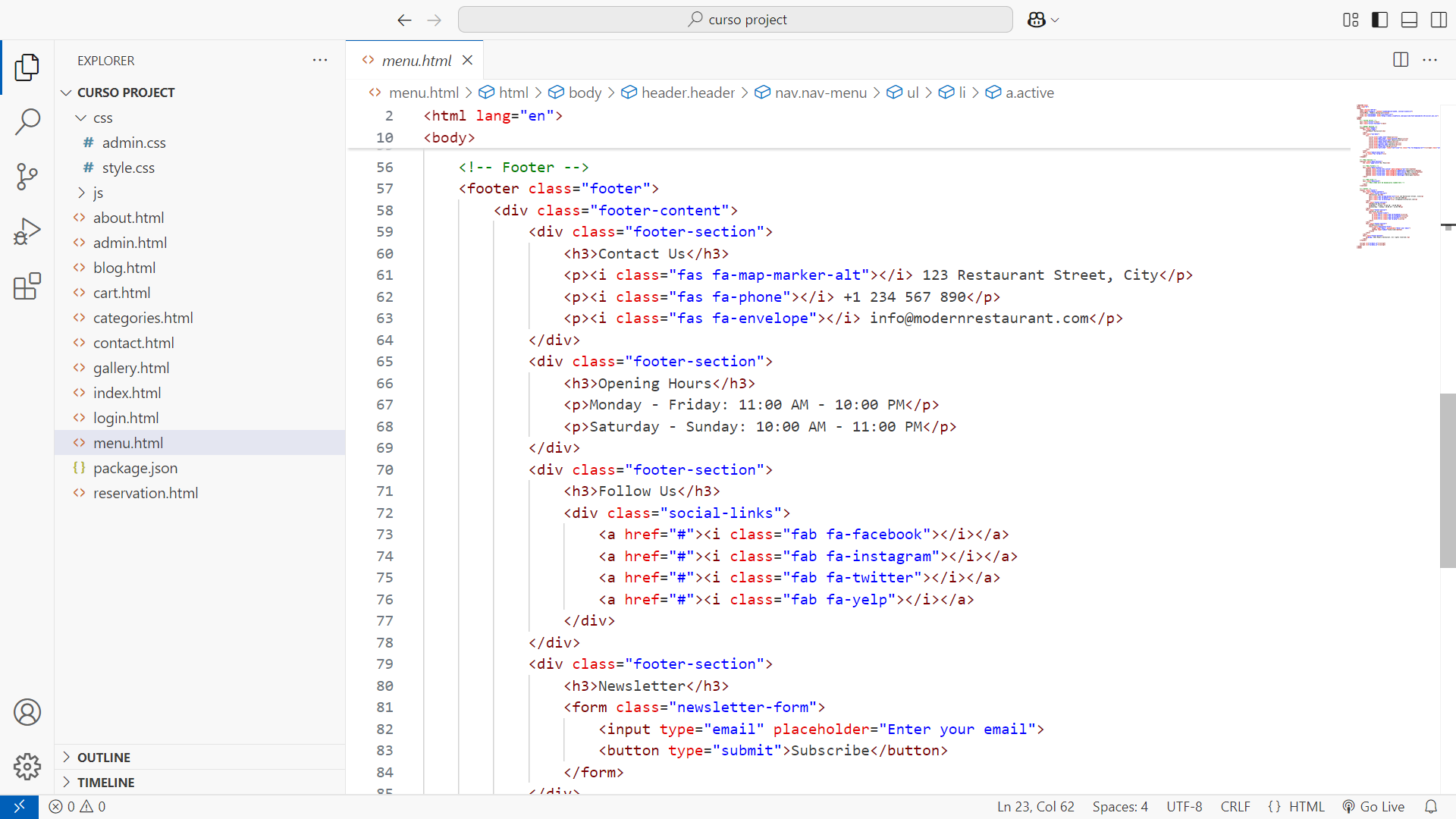Open blog.html in explorer
Image resolution: width=1456 pixels, height=819 pixels.
tap(200, 268)
